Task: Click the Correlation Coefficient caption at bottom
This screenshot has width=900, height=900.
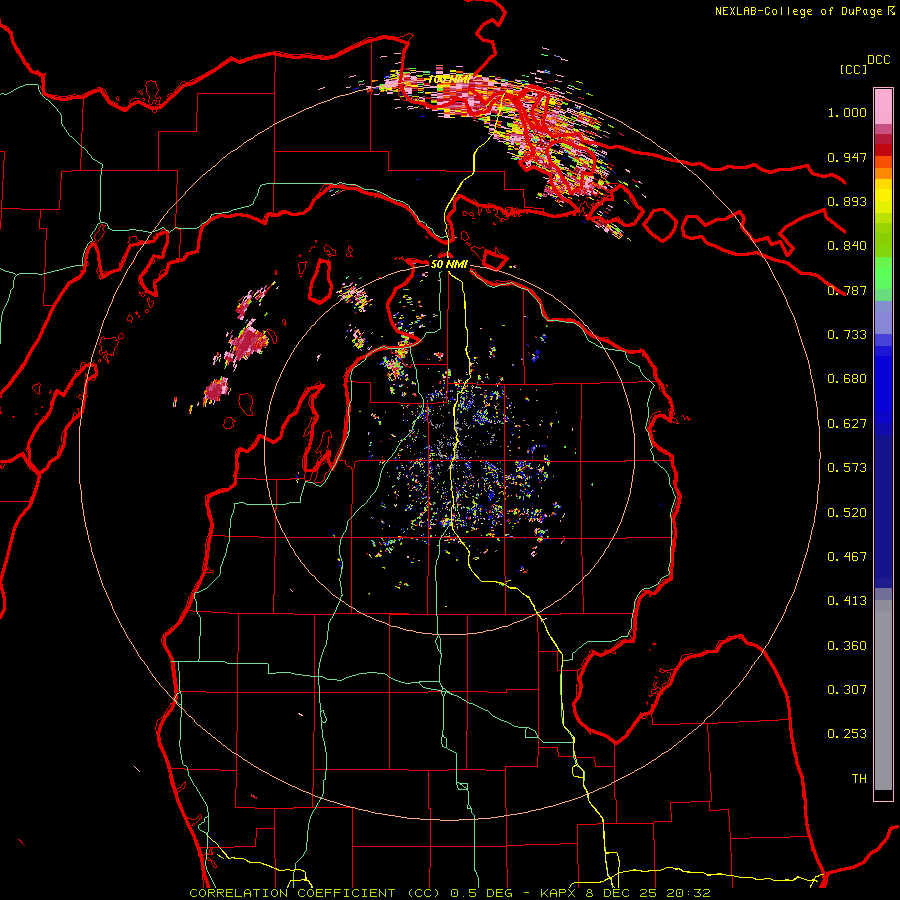Action: click(449, 893)
